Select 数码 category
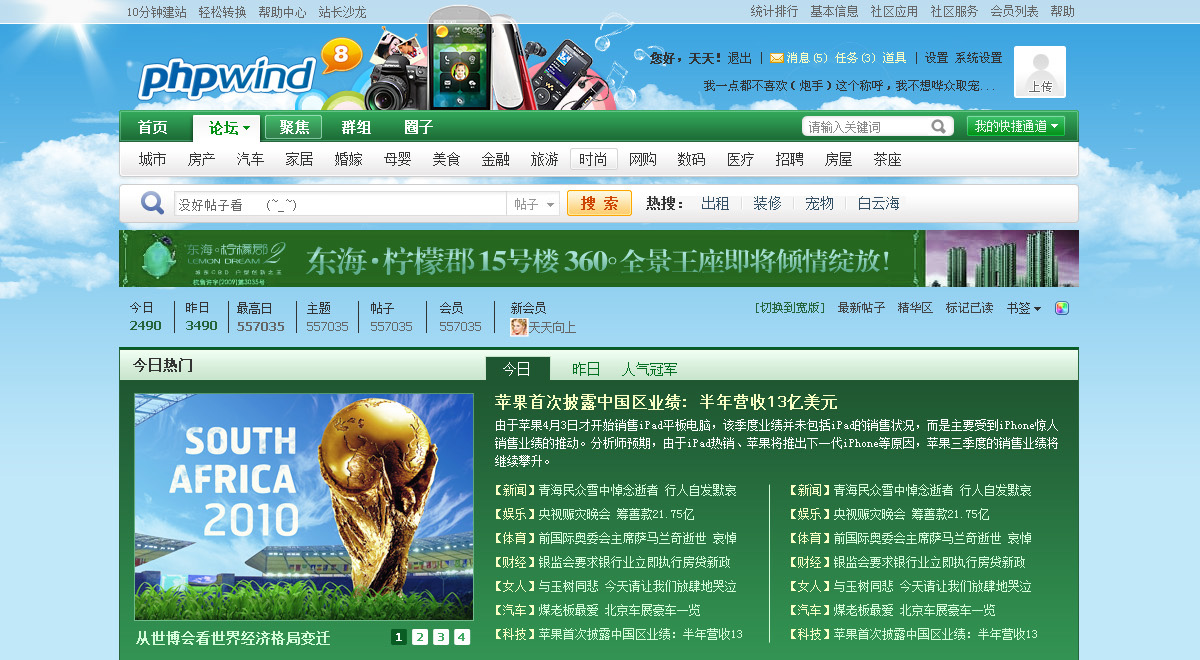Viewport: 1200px width, 660px height. (x=691, y=159)
